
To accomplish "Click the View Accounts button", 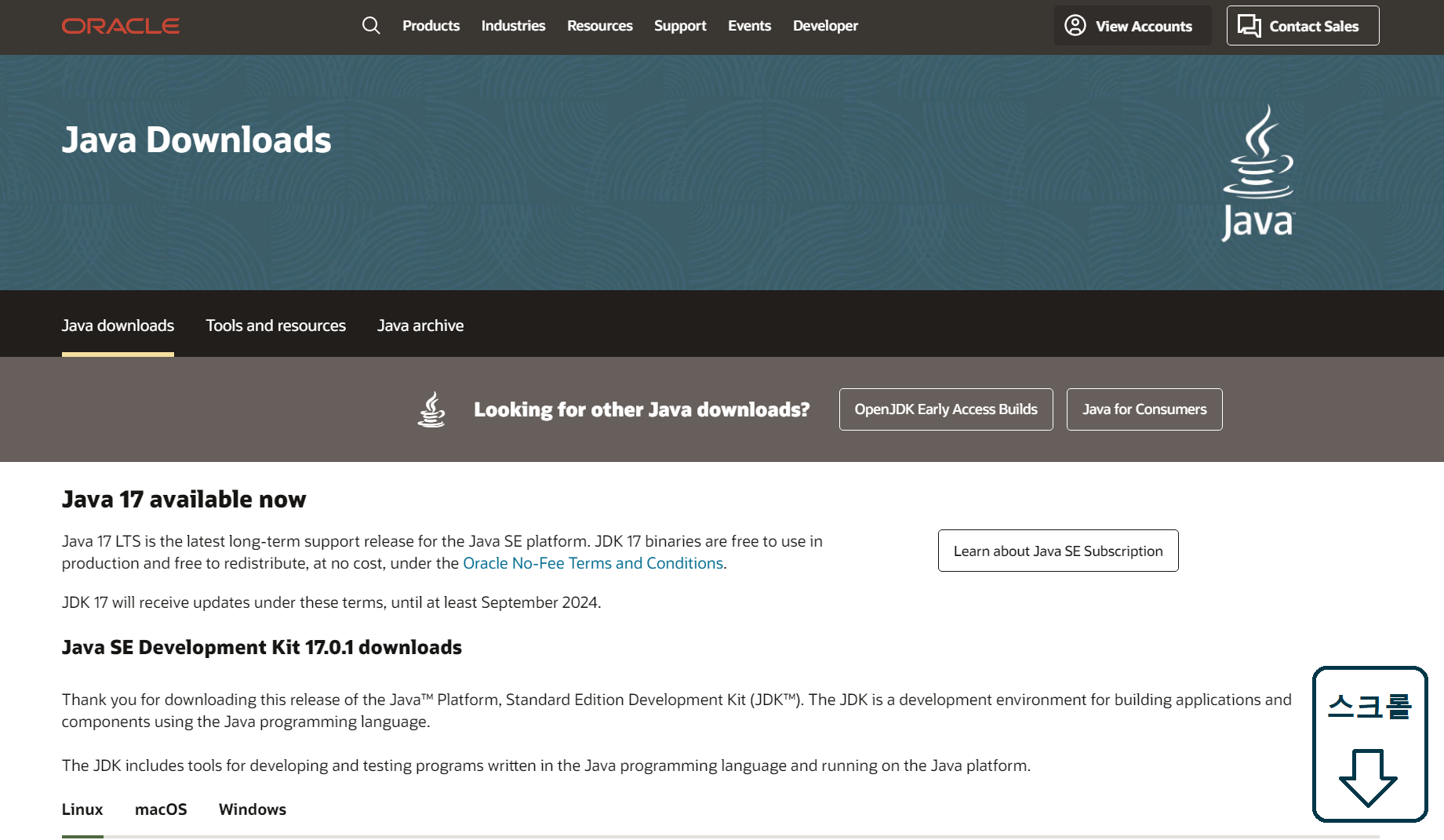I will [x=1133, y=26].
